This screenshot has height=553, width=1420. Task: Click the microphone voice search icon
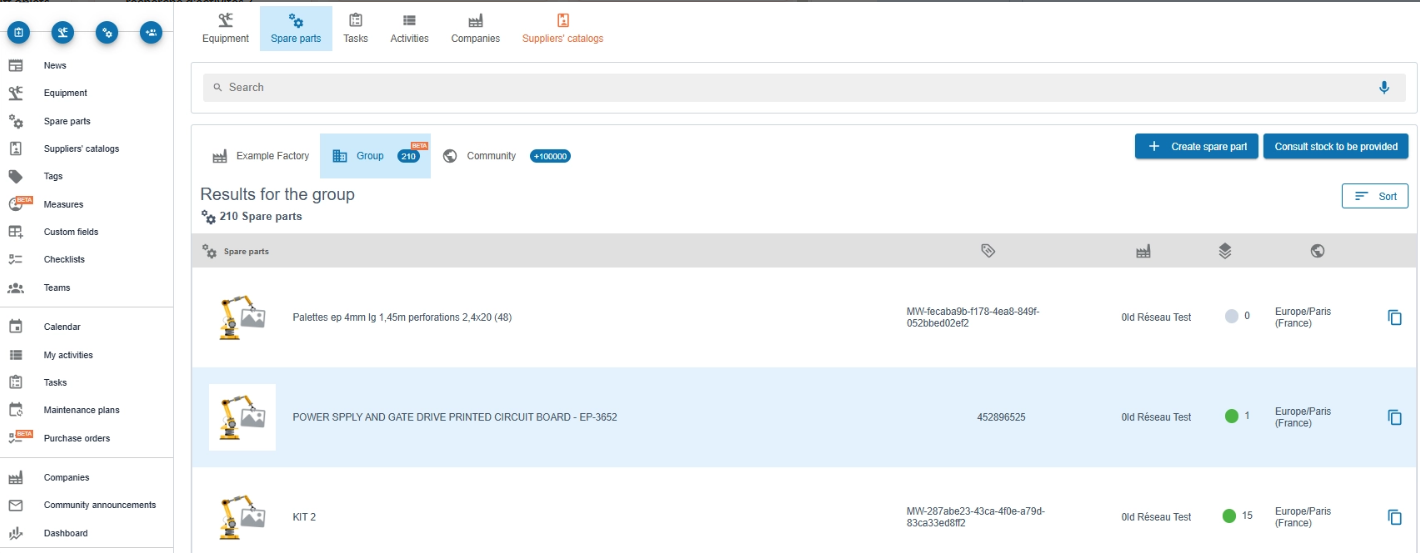[1384, 88]
